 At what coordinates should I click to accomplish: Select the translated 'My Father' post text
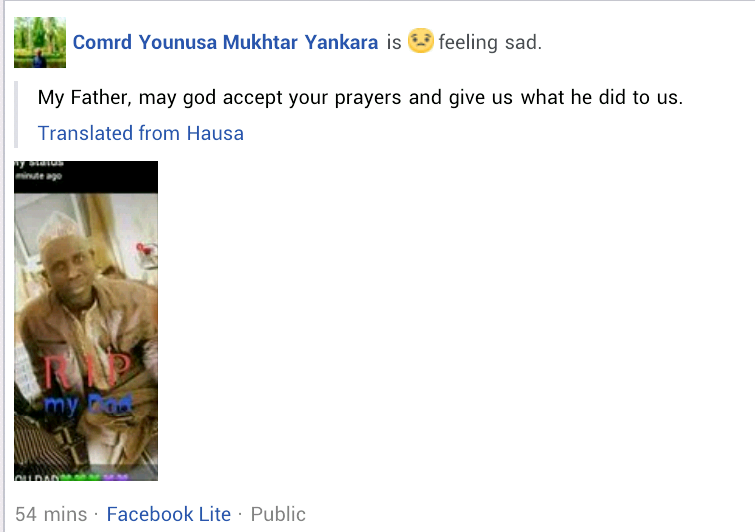coord(360,97)
